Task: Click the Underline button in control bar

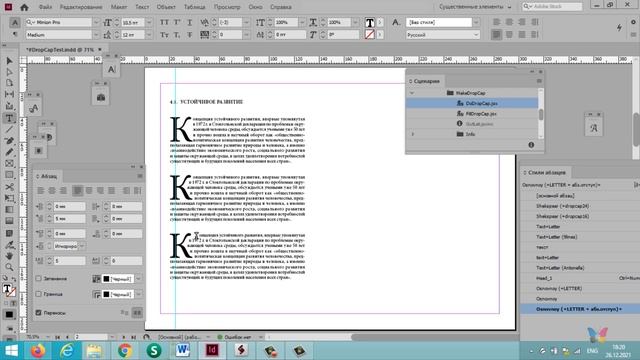Action: click(189, 22)
